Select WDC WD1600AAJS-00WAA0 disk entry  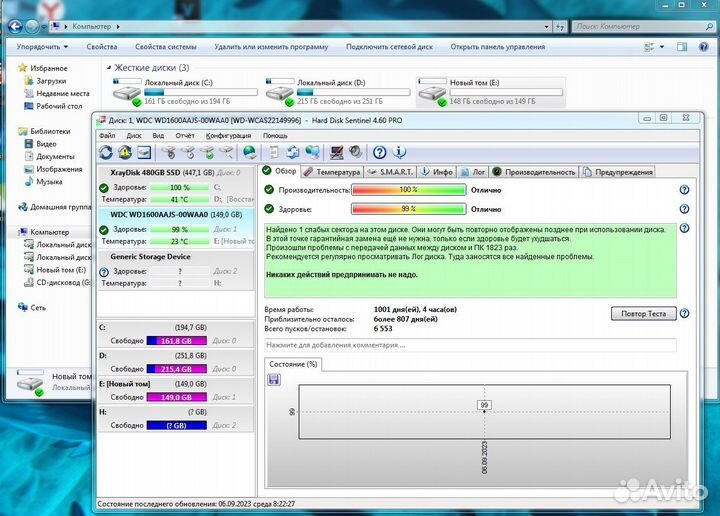tap(176, 228)
